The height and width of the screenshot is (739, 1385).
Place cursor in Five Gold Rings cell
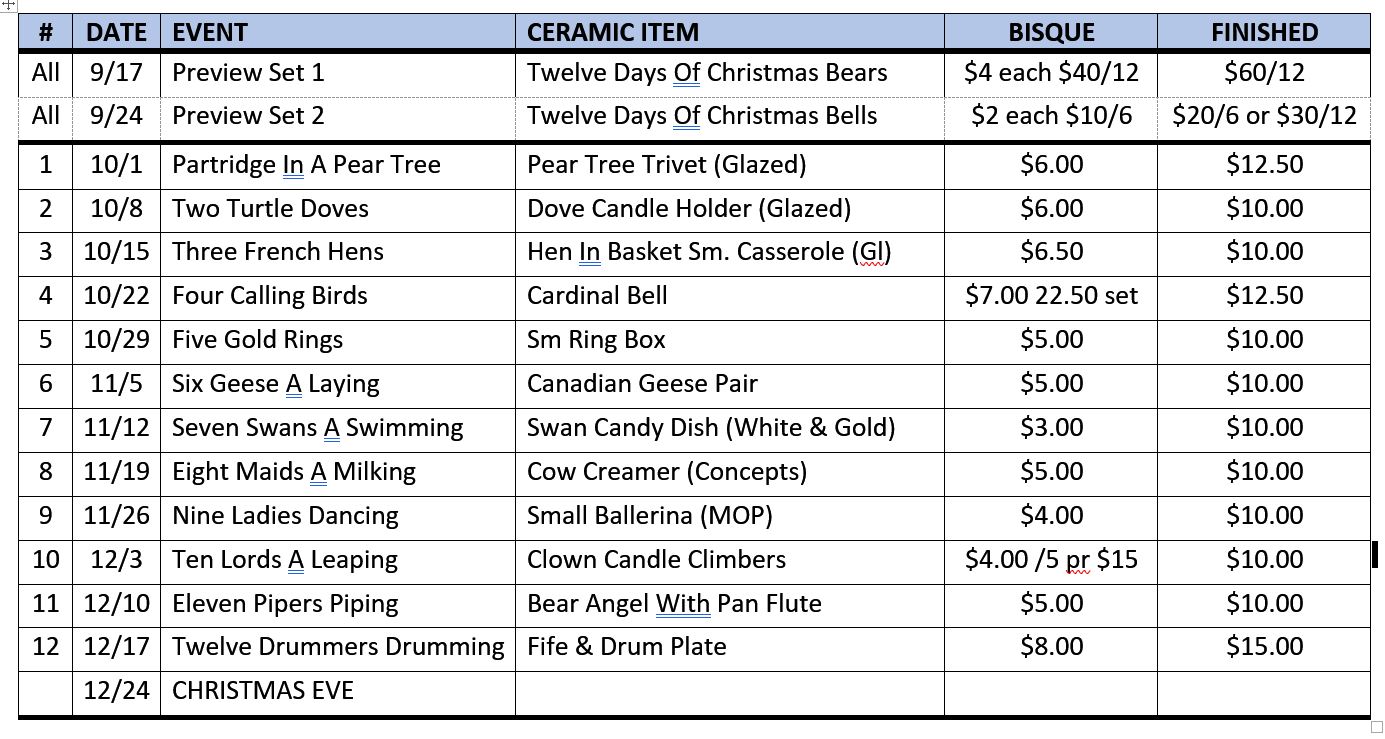click(x=257, y=340)
